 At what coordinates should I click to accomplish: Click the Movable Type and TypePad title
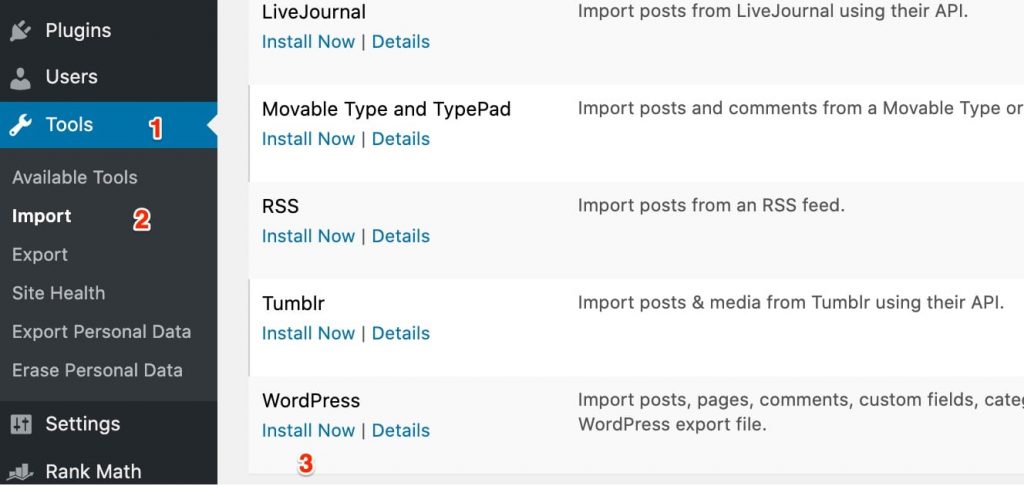click(x=386, y=109)
